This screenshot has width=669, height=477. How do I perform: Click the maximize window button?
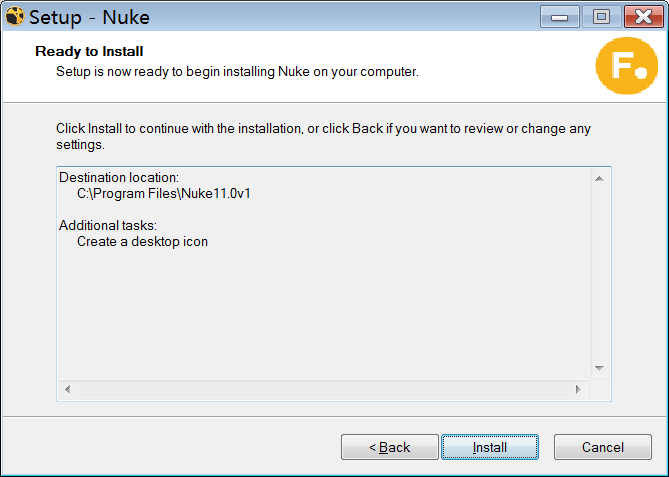601,17
